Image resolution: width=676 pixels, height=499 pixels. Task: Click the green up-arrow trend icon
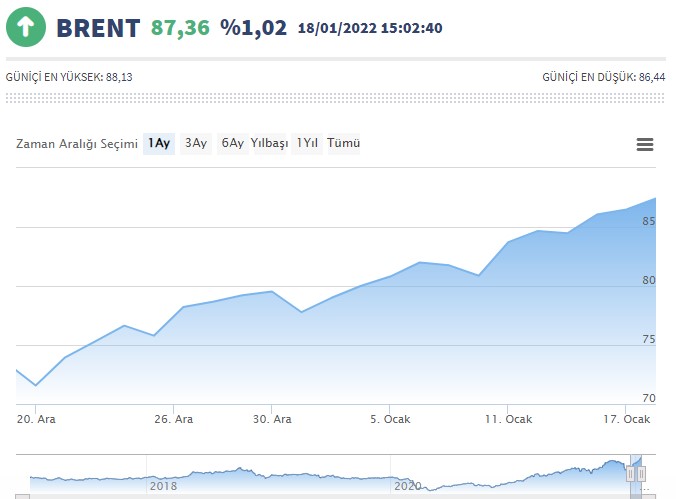(x=25, y=28)
